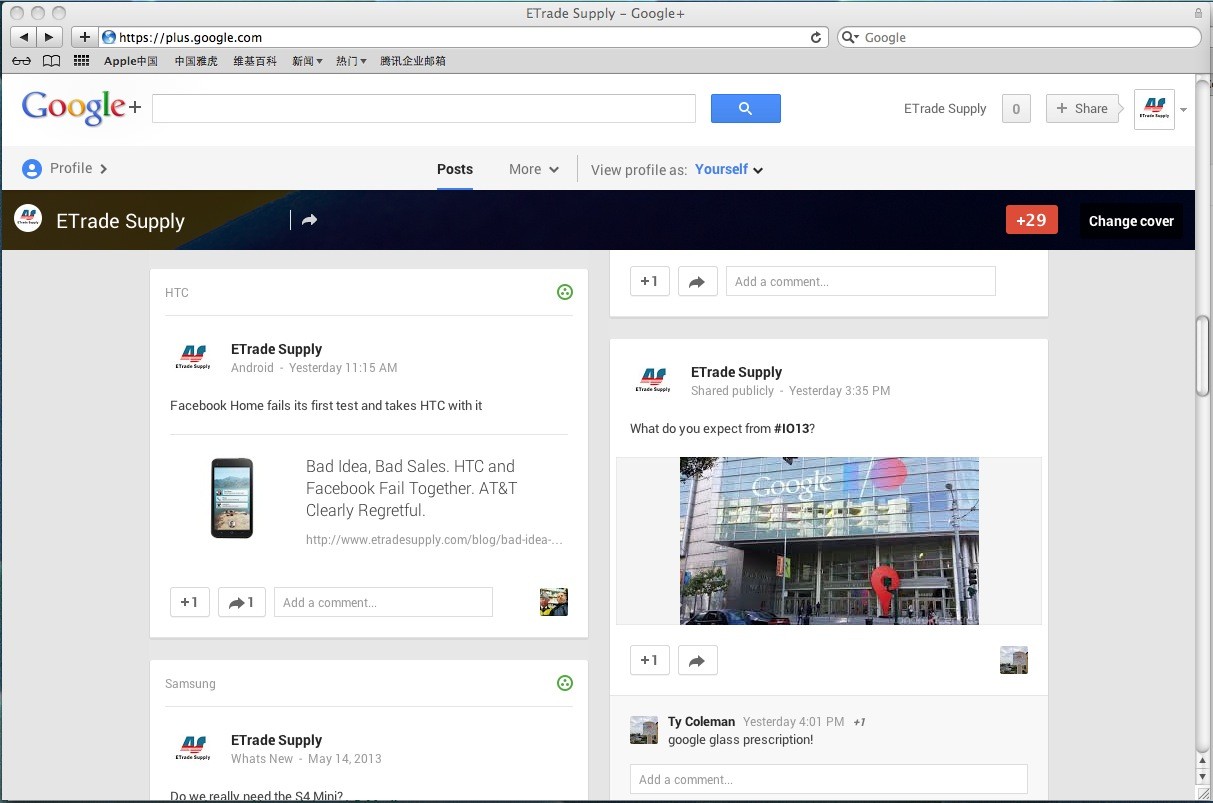Screen dimensions: 1213x803
Task: Click ETrade Supply avatar on the HTC post
Action: coord(194,358)
